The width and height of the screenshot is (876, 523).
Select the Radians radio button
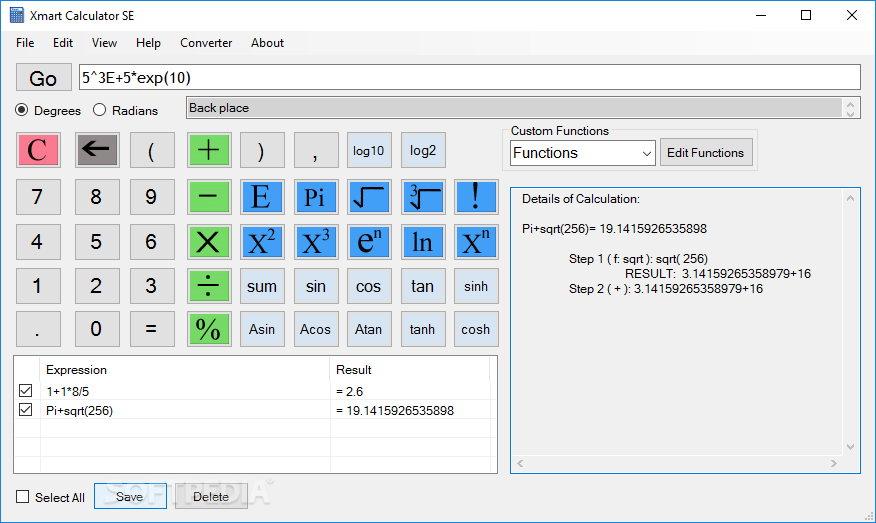click(99, 110)
